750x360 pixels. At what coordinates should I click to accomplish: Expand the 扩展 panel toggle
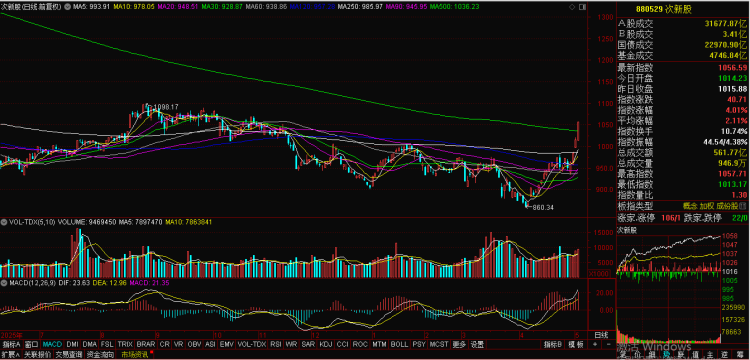[11, 355]
